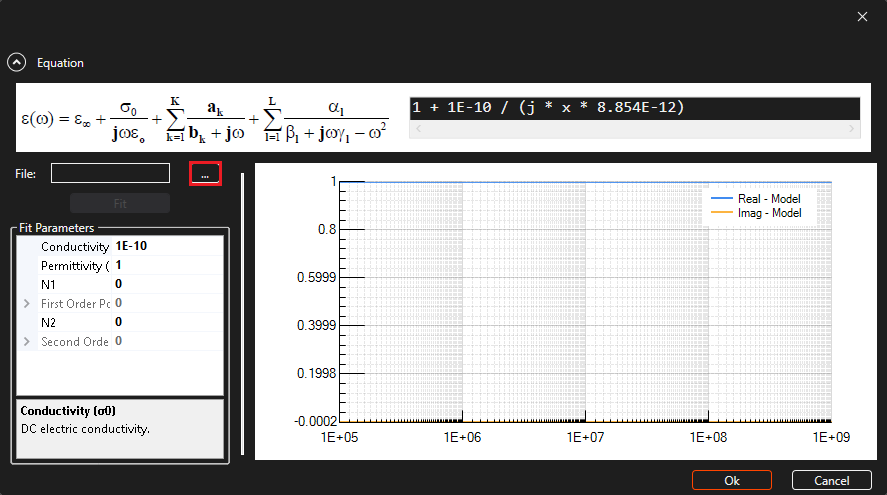
Task: Click right arrow of equation scrollbar
Action: [x=851, y=129]
